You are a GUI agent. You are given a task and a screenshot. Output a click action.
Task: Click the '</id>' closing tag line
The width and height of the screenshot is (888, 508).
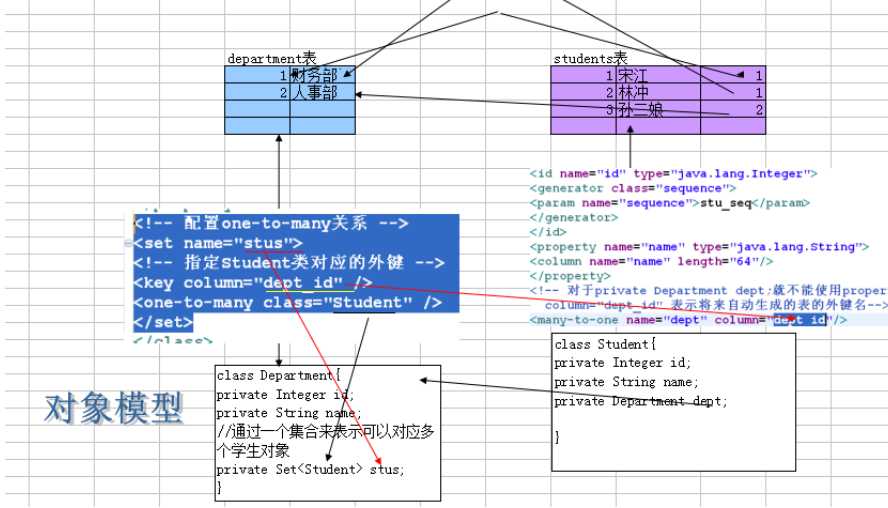click(x=548, y=232)
